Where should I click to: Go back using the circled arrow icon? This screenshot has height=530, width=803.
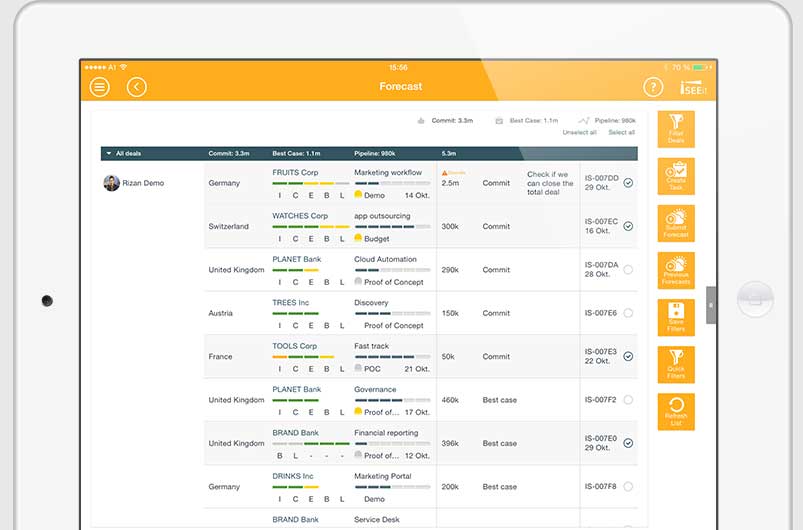click(137, 87)
